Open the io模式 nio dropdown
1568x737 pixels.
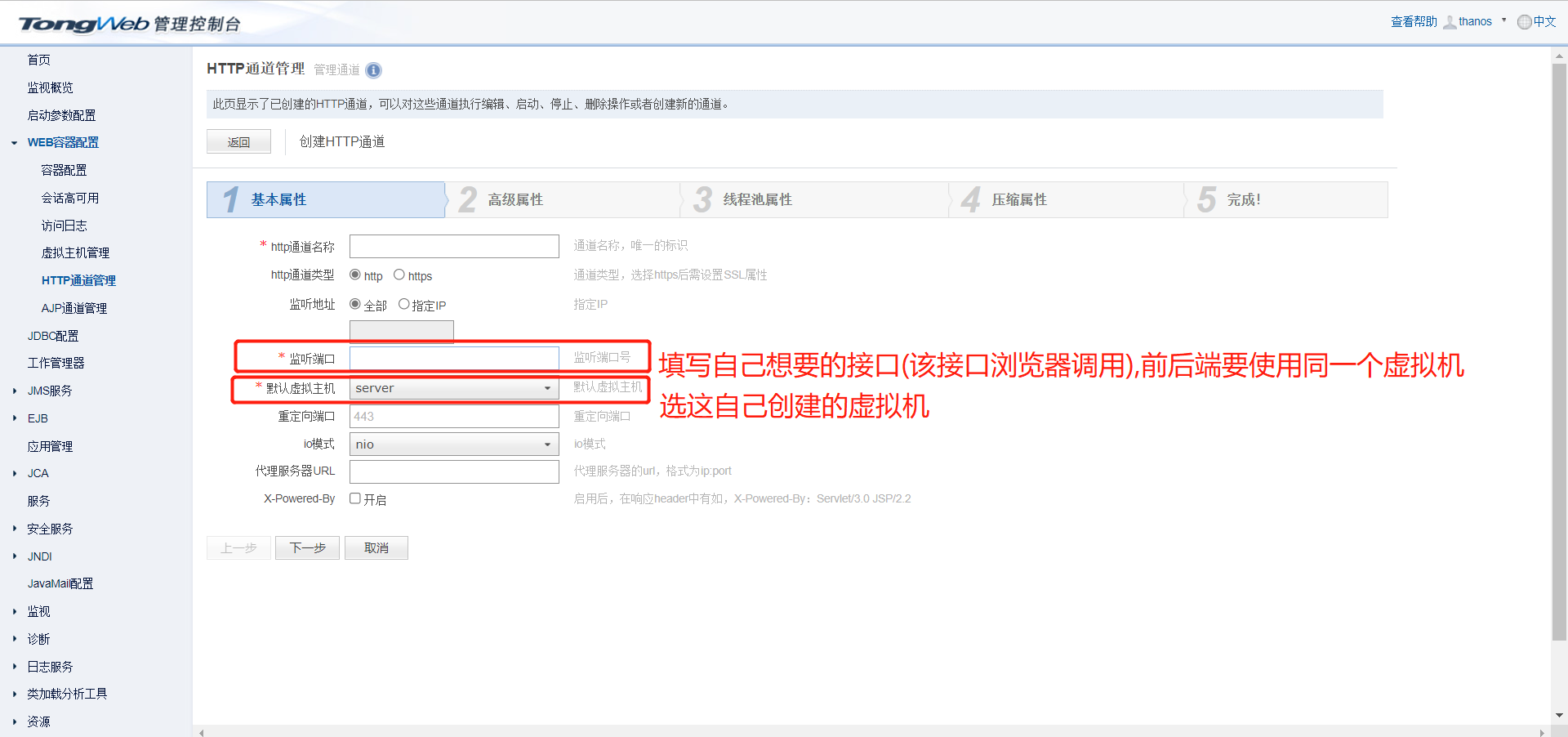click(548, 444)
